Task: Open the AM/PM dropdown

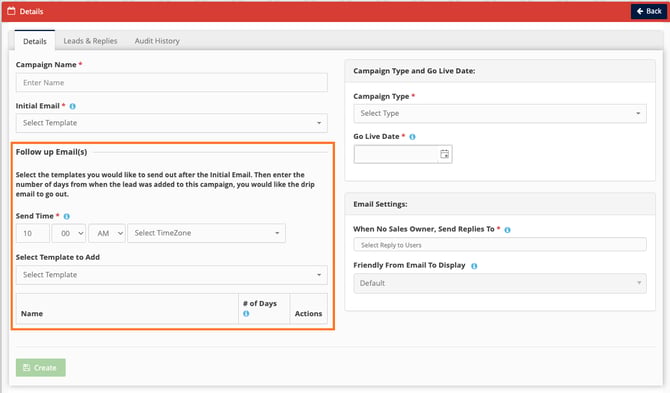Action: tap(107, 233)
